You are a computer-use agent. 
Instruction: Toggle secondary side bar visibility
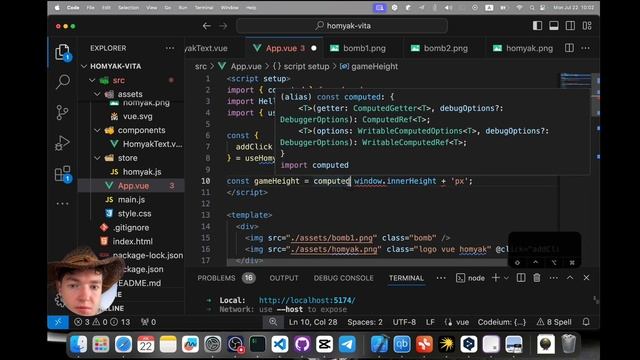click(570, 26)
